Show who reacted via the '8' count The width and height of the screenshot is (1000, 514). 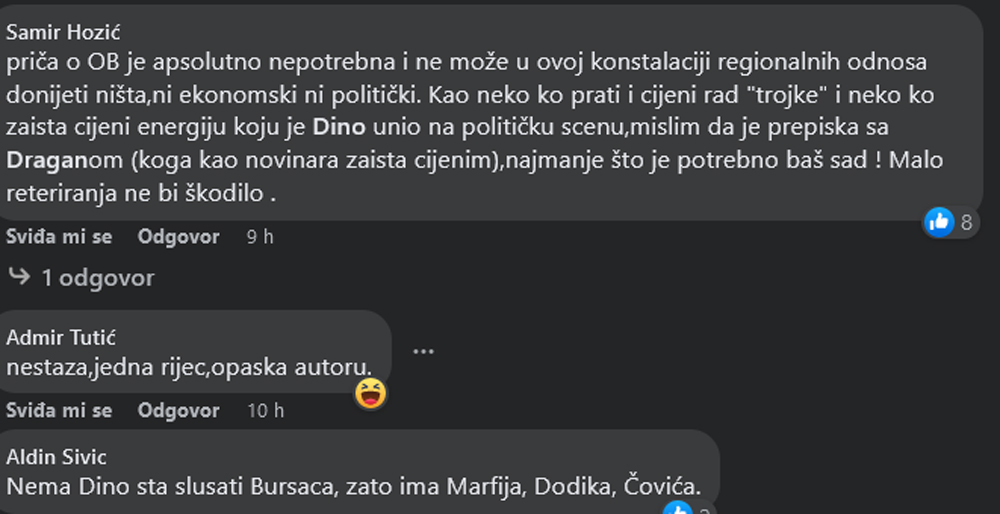coord(966,223)
